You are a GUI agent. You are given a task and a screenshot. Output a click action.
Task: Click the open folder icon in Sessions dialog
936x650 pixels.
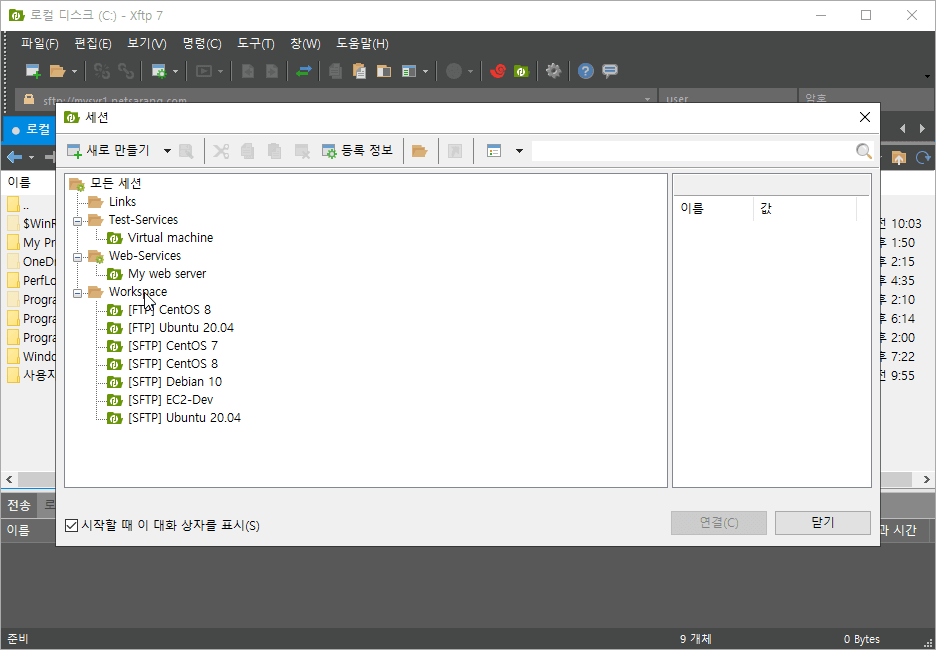click(x=420, y=151)
